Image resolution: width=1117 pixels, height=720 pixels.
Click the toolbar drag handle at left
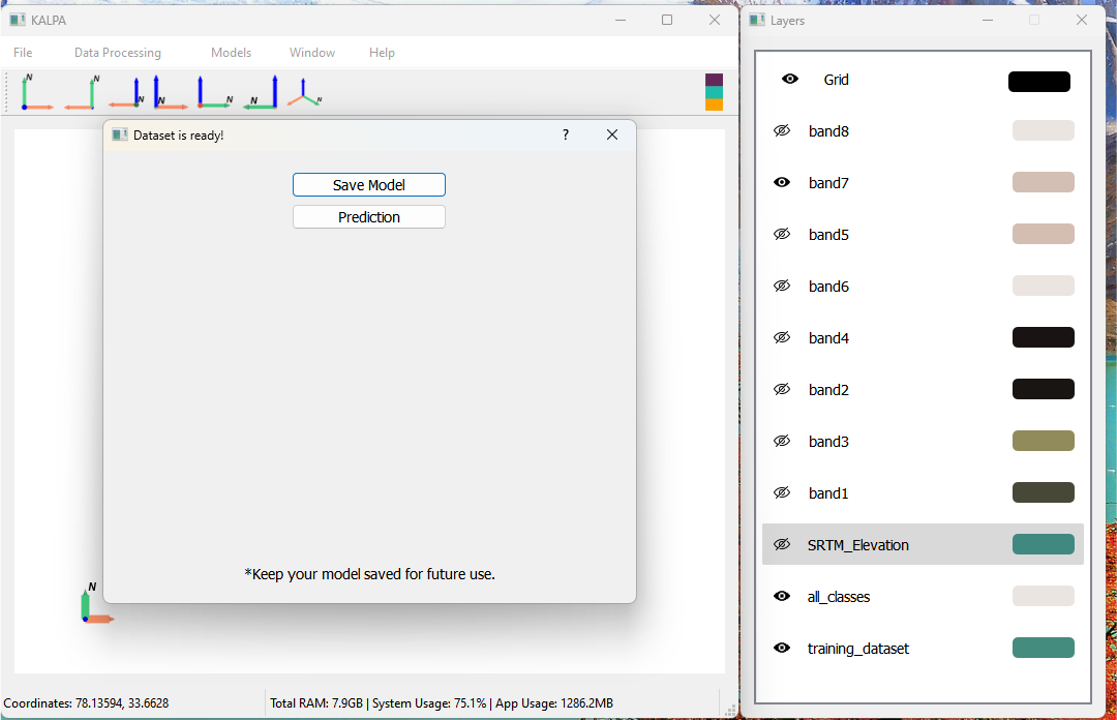[x=6, y=92]
